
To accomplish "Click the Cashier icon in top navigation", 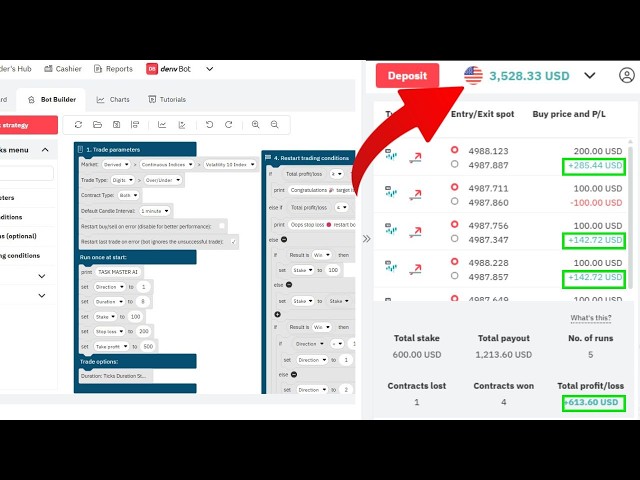I will (48, 69).
